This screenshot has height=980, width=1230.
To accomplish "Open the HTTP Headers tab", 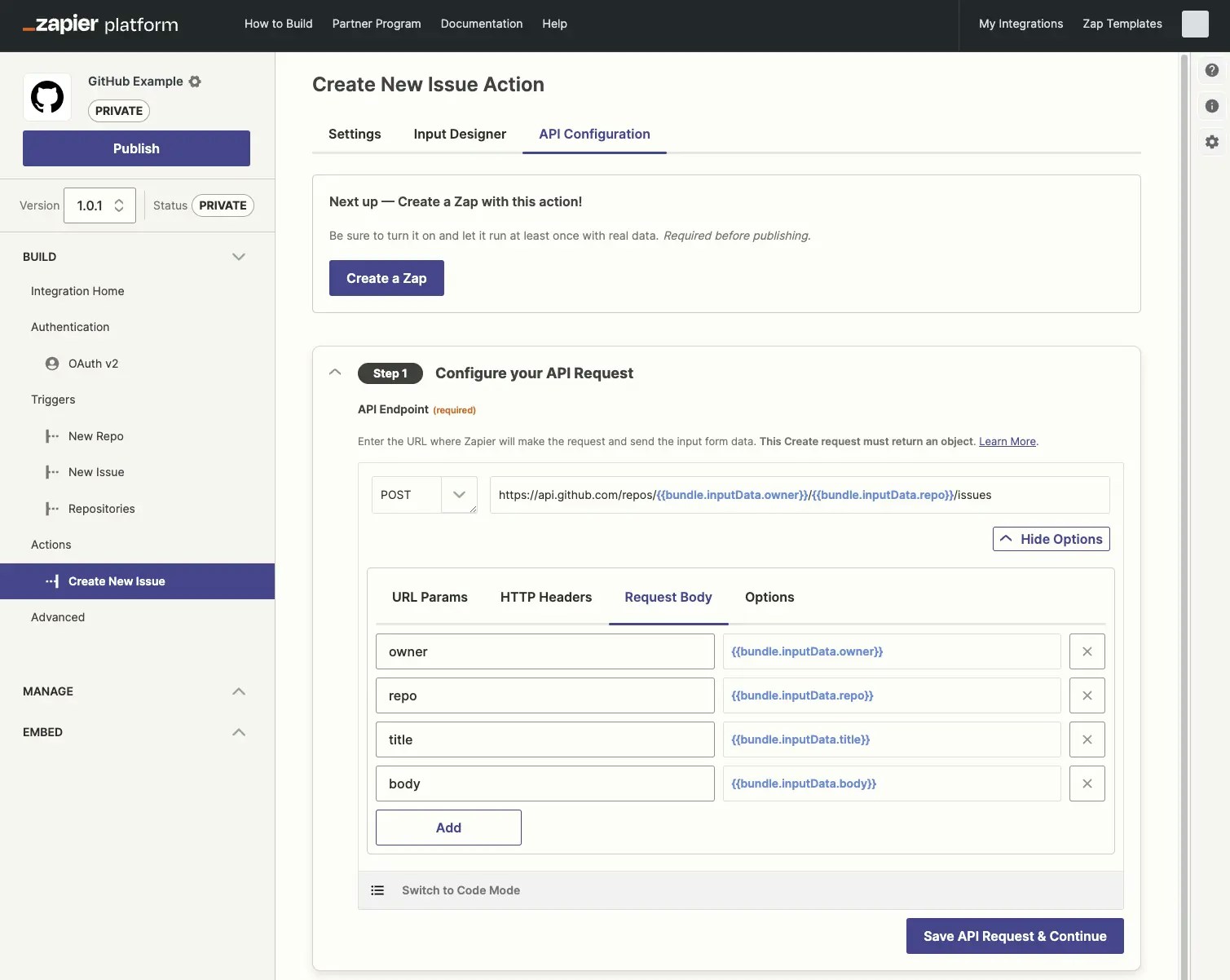I will [x=546, y=597].
